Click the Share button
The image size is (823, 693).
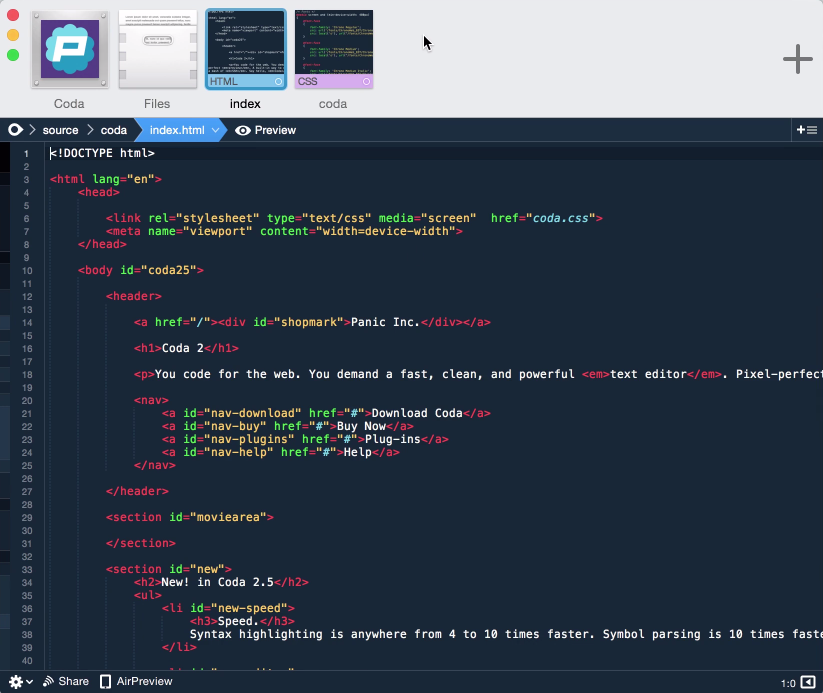click(66, 681)
